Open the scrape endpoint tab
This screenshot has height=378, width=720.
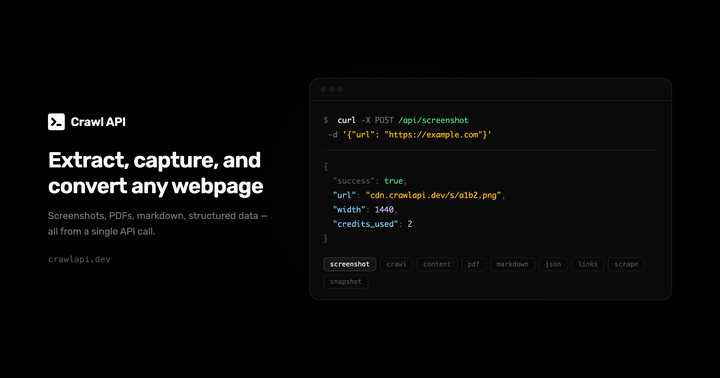[626, 264]
